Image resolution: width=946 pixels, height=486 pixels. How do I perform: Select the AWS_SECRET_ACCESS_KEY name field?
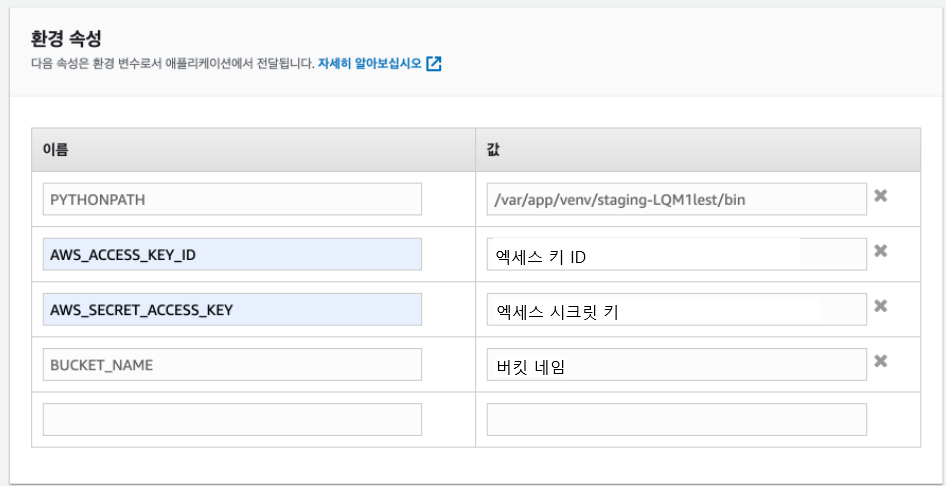[232, 309]
